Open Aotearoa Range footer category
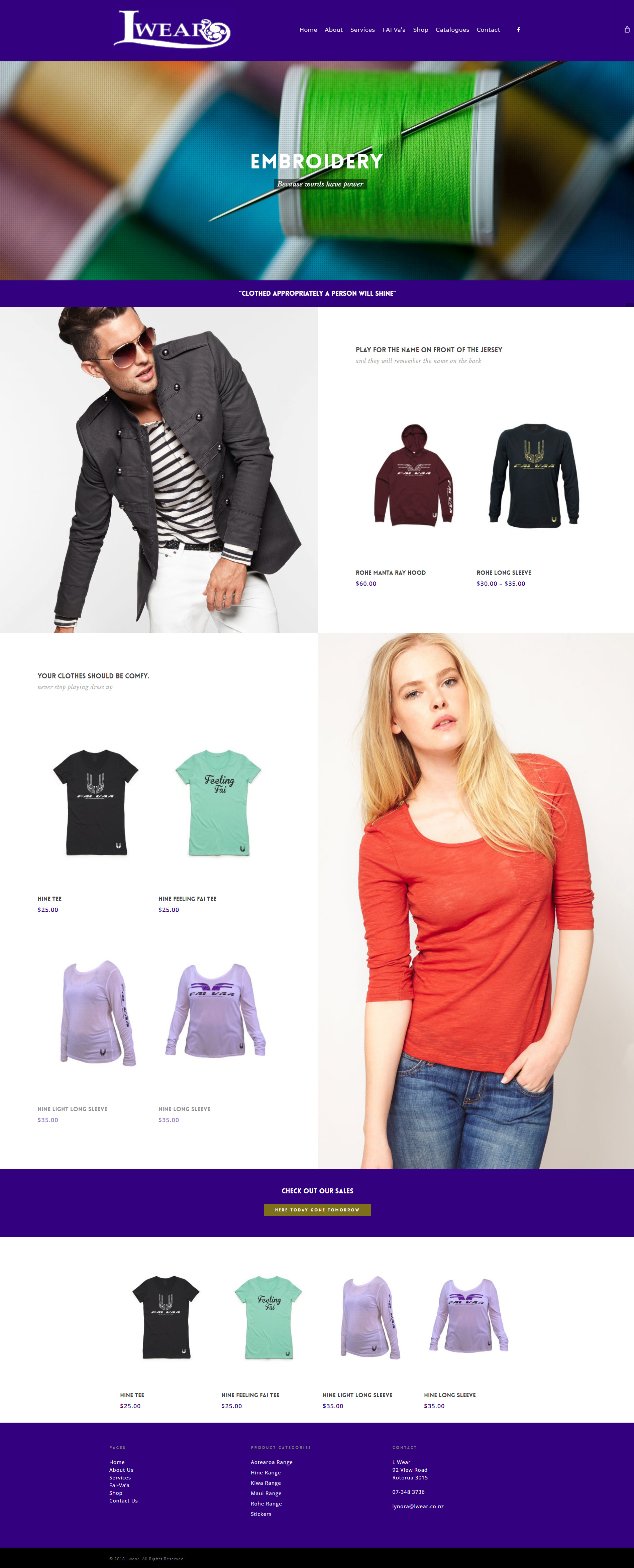 [x=272, y=1462]
